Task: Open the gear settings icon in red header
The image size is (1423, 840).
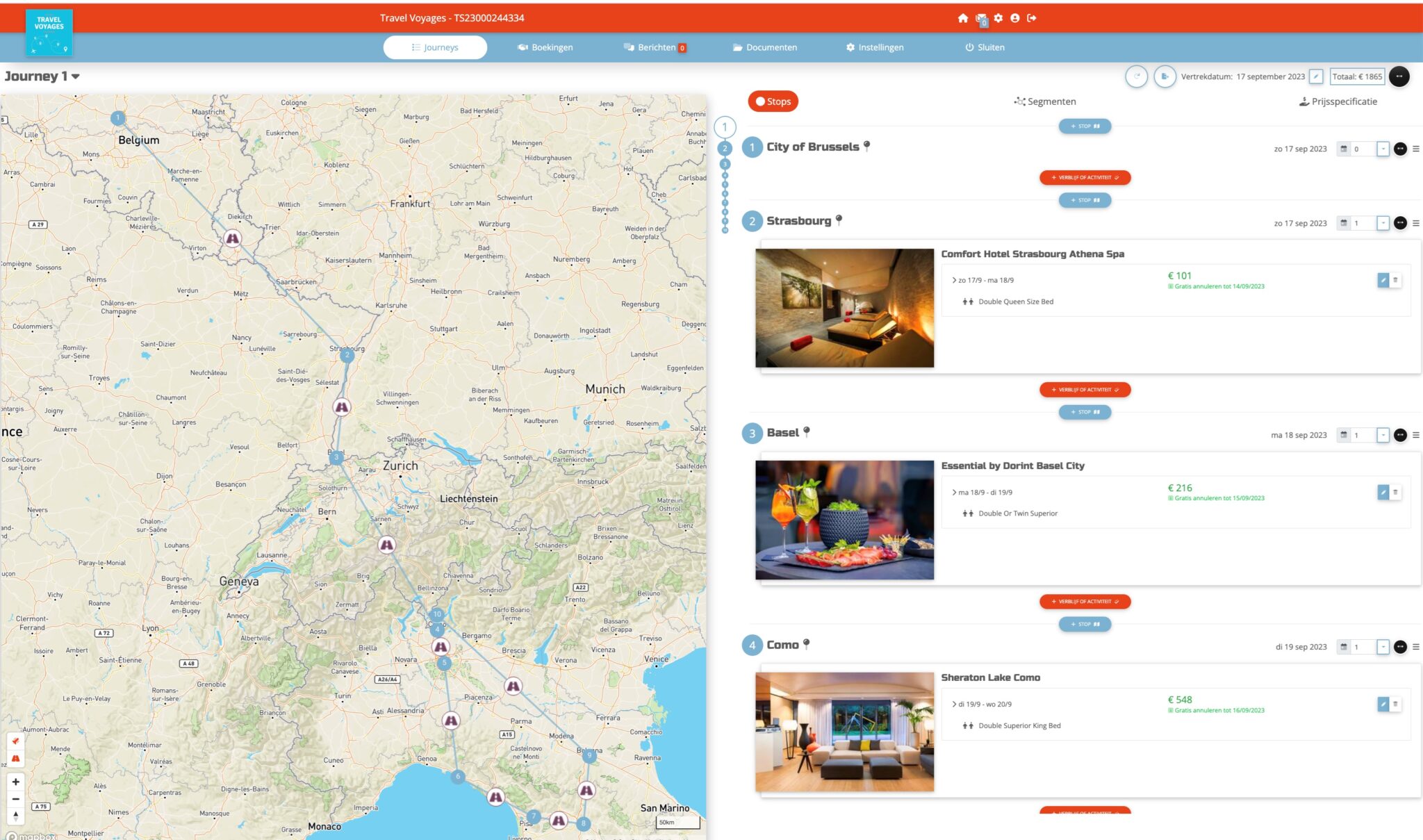Action: point(998,18)
